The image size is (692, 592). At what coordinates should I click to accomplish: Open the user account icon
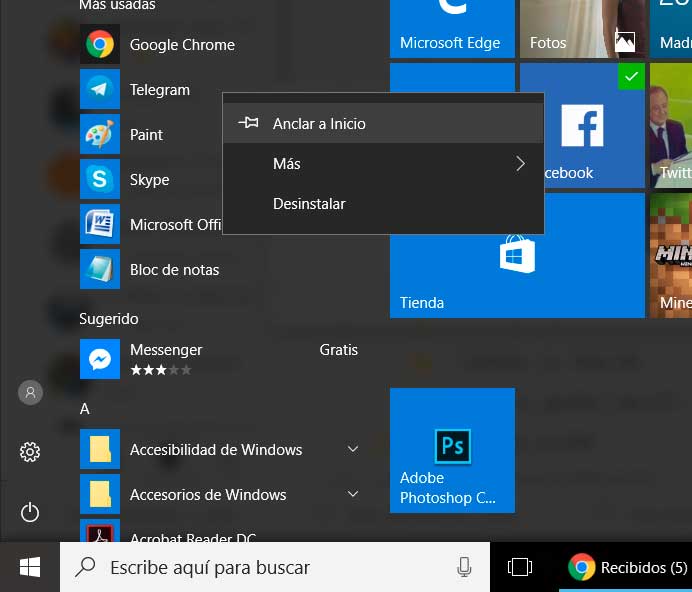click(x=30, y=392)
